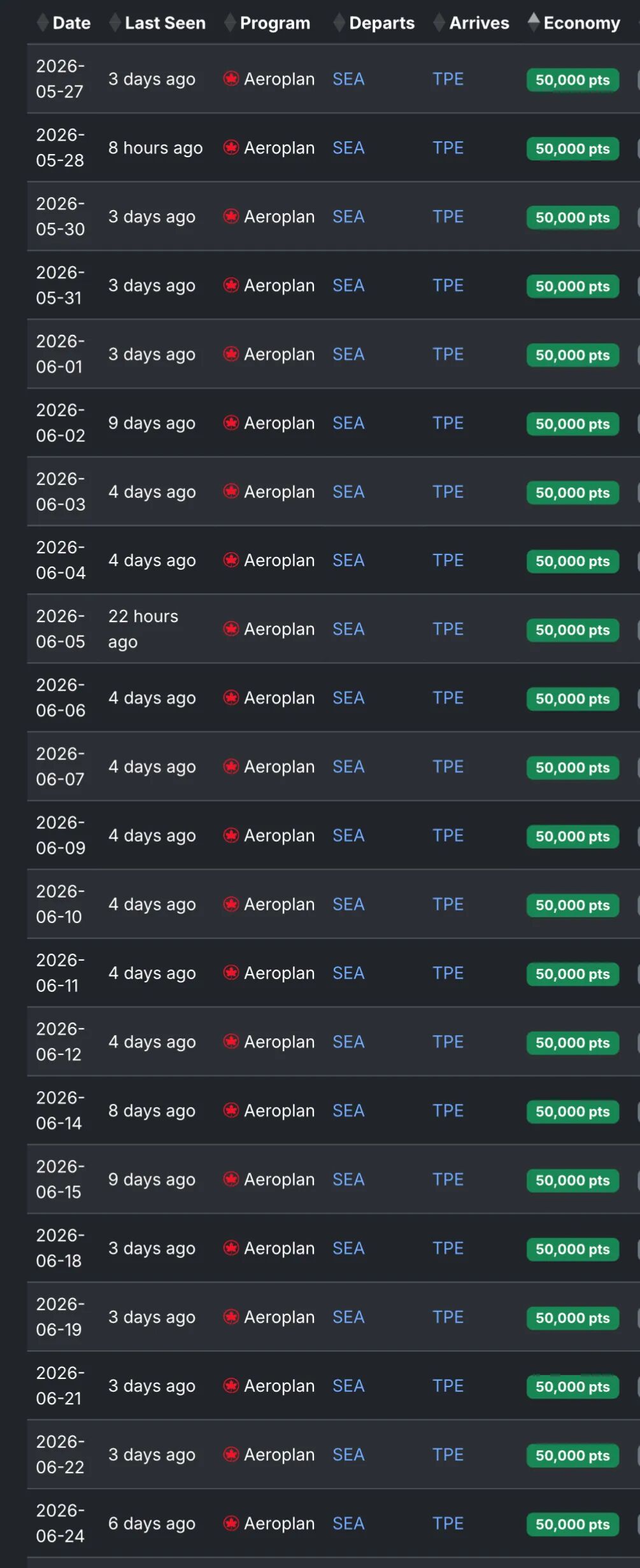
Task: Click 50,000 pts badge for 2026-06-14
Action: tap(572, 1111)
